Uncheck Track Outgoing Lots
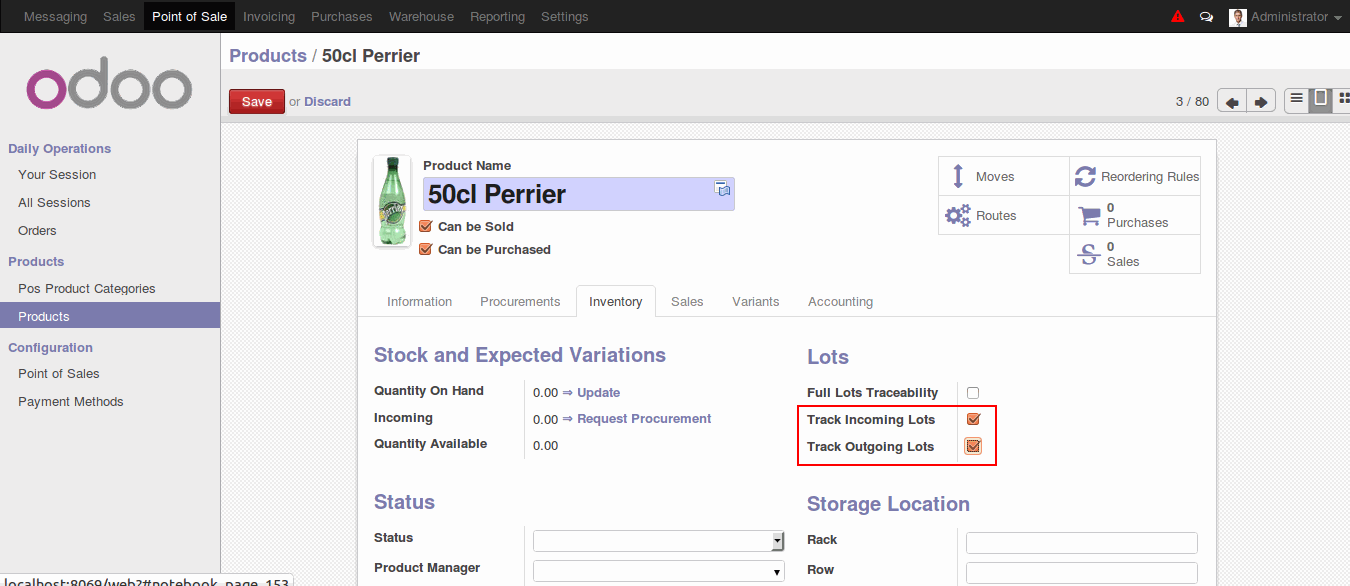The width and height of the screenshot is (1350, 586). click(973, 446)
